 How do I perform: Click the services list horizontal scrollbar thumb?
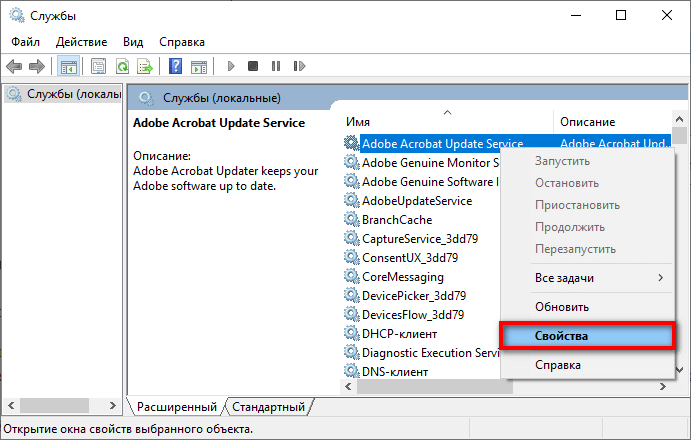point(435,387)
